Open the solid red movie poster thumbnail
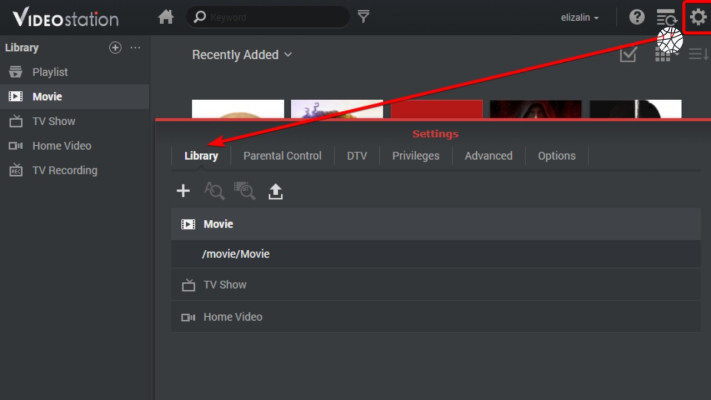The image size is (711, 400). coord(437,109)
